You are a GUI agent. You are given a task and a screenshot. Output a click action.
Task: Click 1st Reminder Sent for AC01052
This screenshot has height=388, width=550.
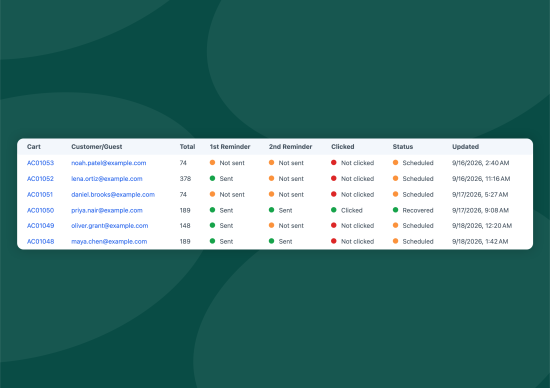point(221,179)
